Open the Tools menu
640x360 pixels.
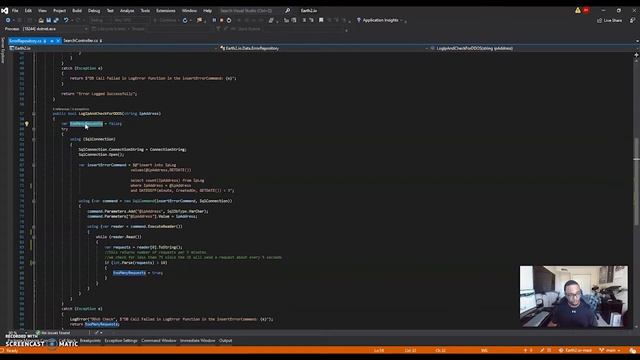145,11
